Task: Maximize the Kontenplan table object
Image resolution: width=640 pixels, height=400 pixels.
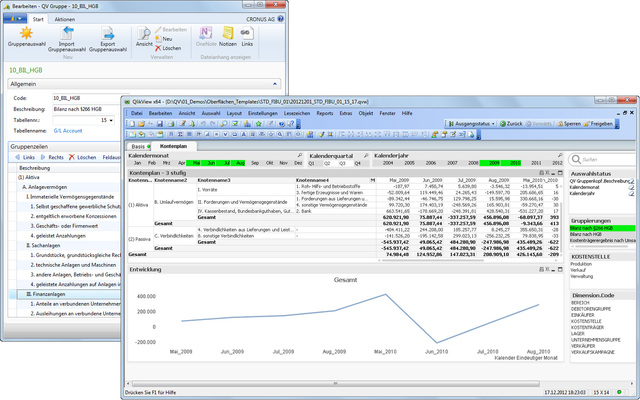Action: coord(560,173)
